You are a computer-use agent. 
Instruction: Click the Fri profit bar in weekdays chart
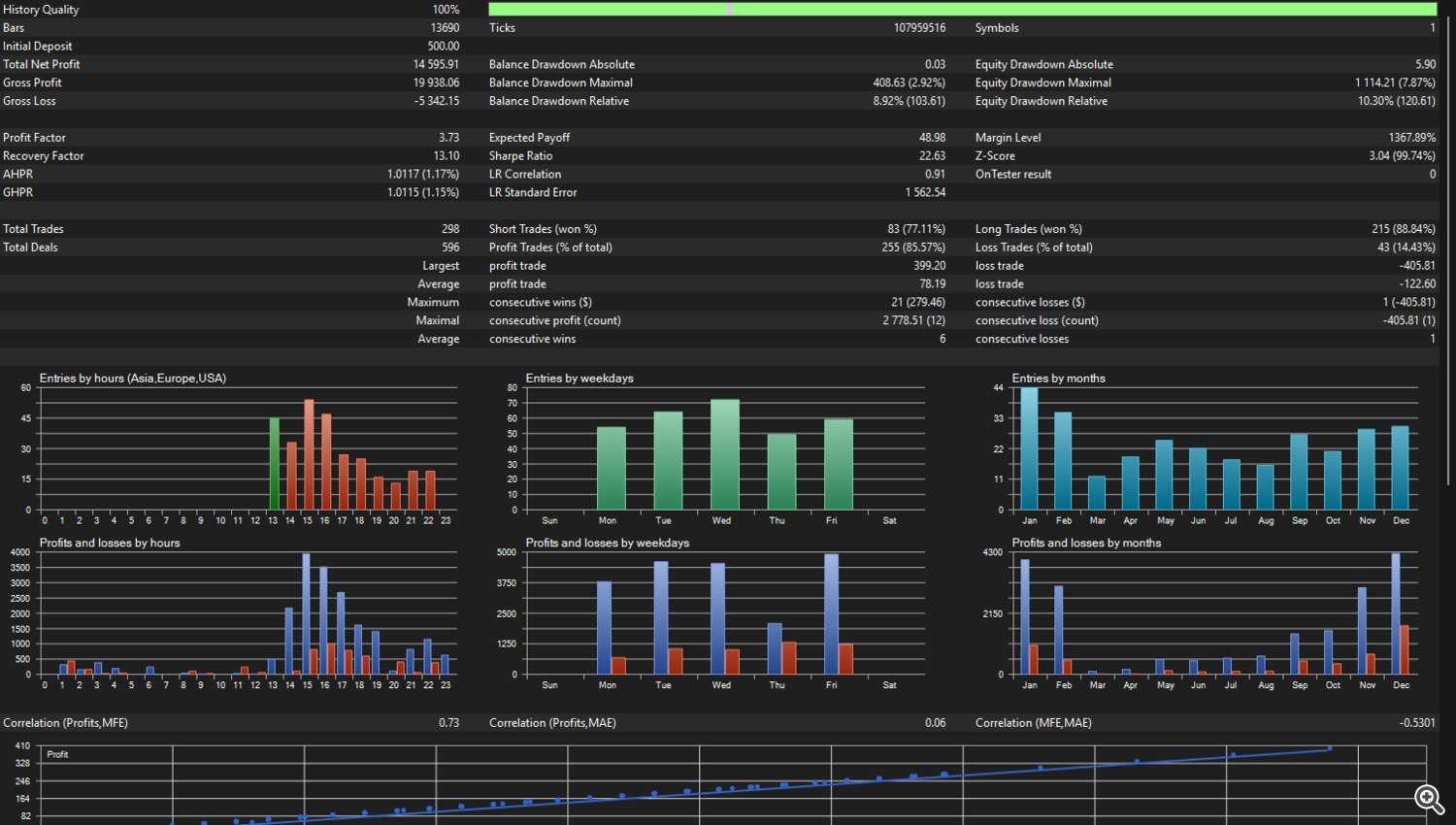[x=831, y=614]
